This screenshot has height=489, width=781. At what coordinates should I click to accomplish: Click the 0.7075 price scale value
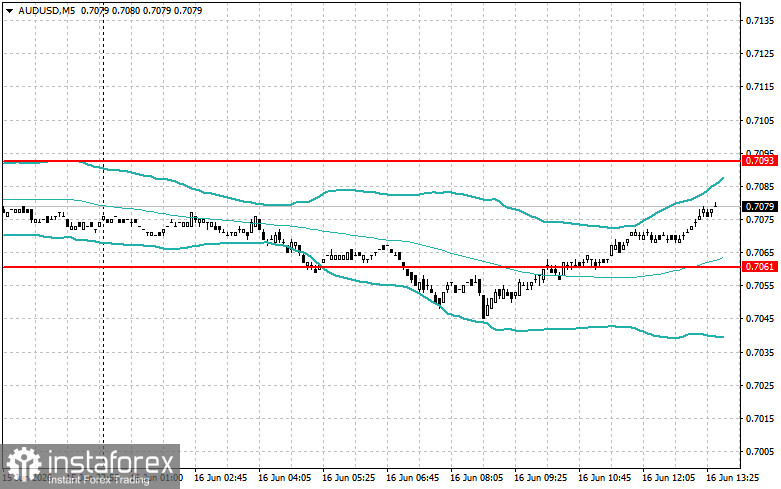[x=760, y=220]
